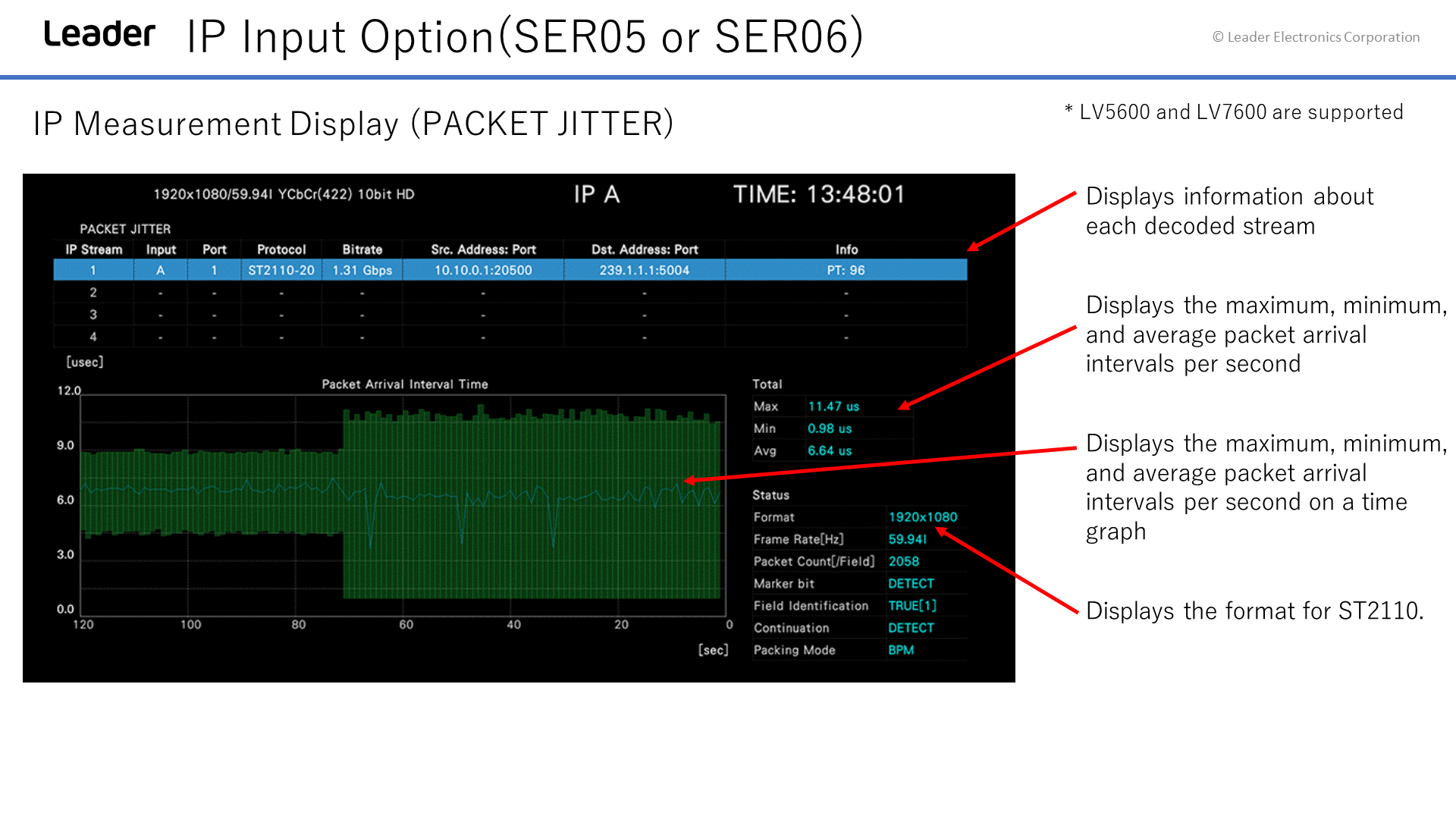The height and width of the screenshot is (819, 1456).
Task: Select IP Stream row 2
Action: click(x=510, y=293)
